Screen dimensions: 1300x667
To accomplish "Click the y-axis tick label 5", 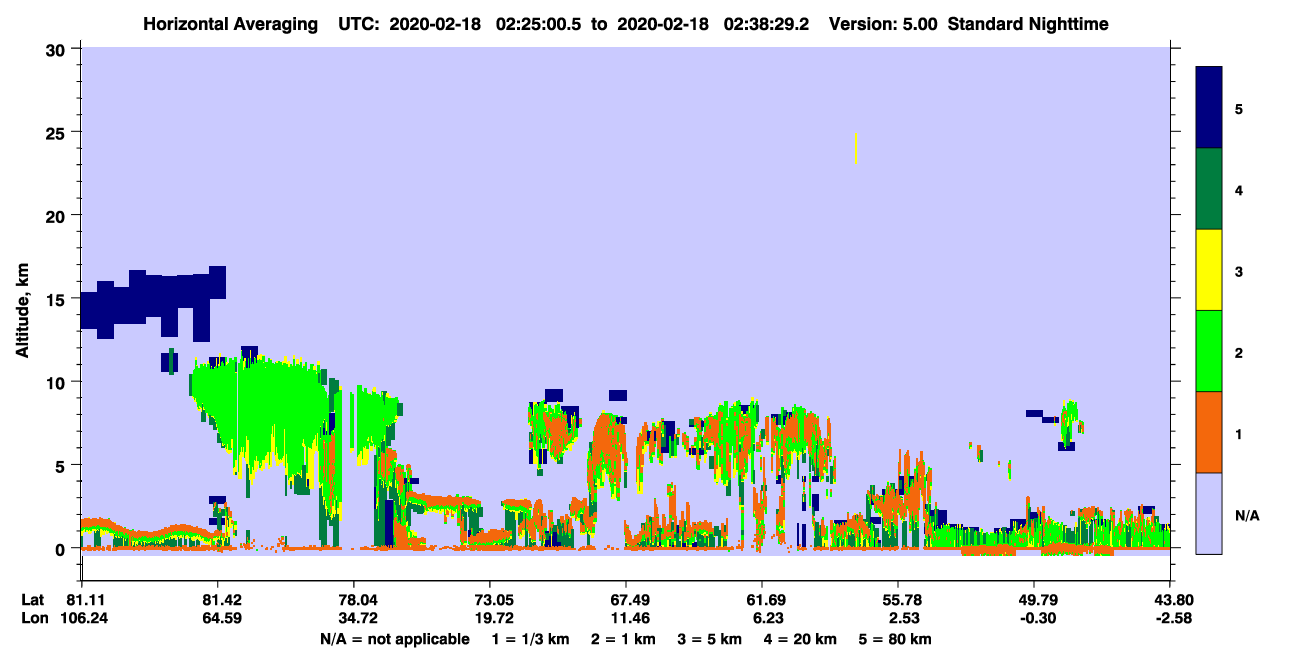I will (x=62, y=465).
